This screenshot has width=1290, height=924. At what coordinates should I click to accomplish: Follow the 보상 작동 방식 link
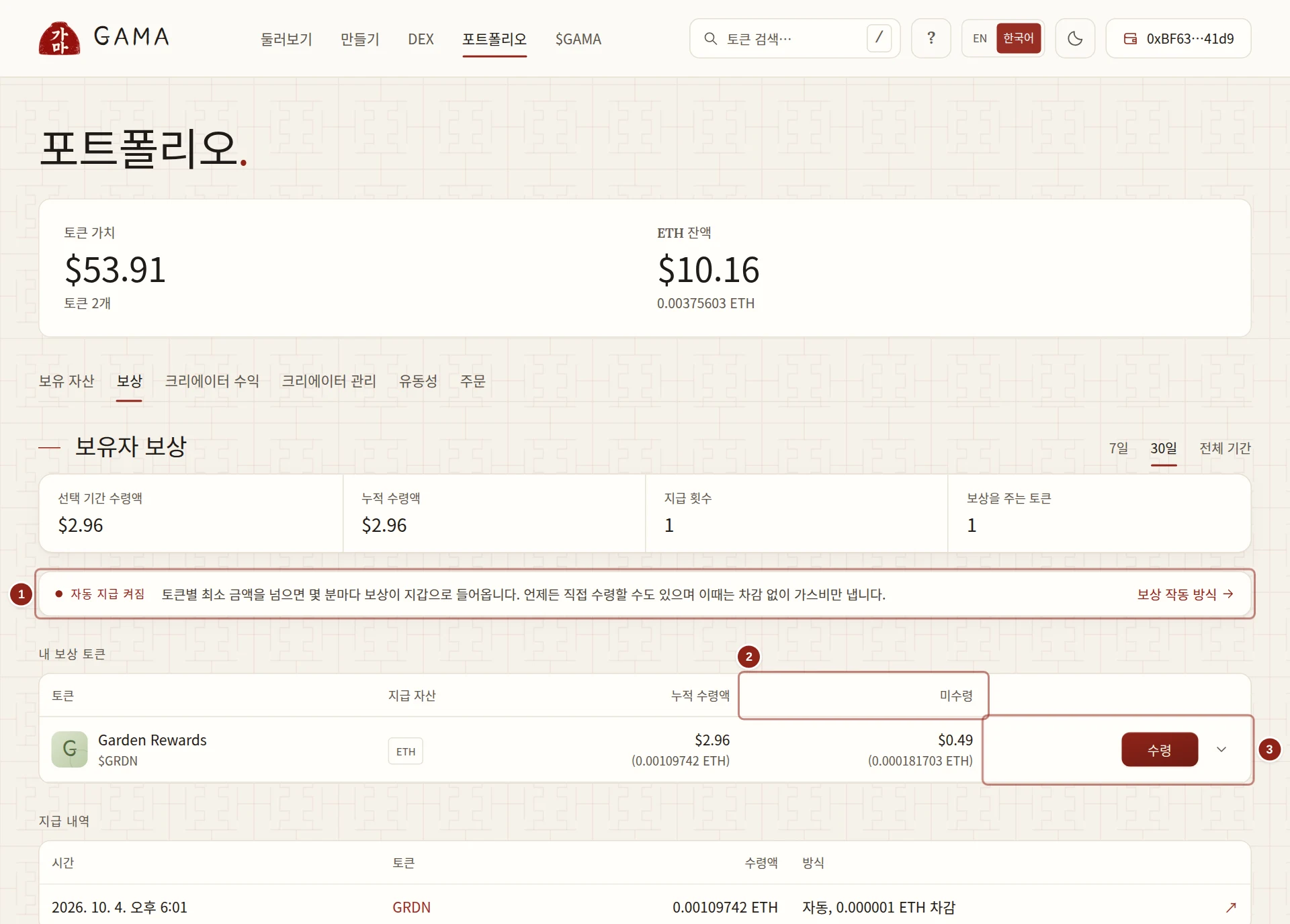[1185, 594]
